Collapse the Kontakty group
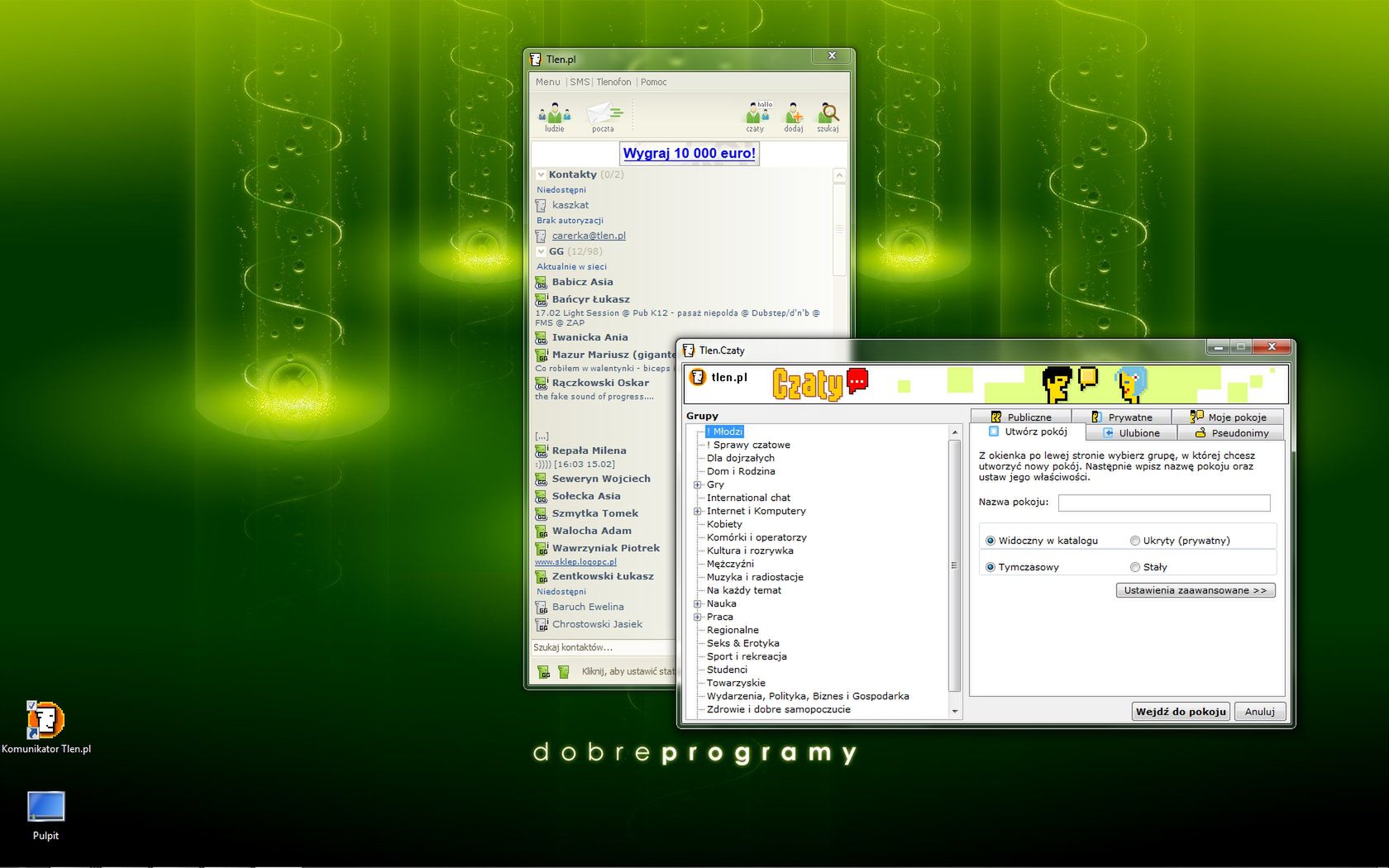This screenshot has height=868, width=1389. pyautogui.click(x=541, y=174)
